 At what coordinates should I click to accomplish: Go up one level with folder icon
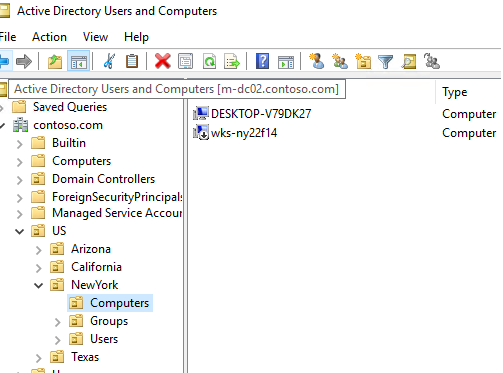[x=55, y=61]
